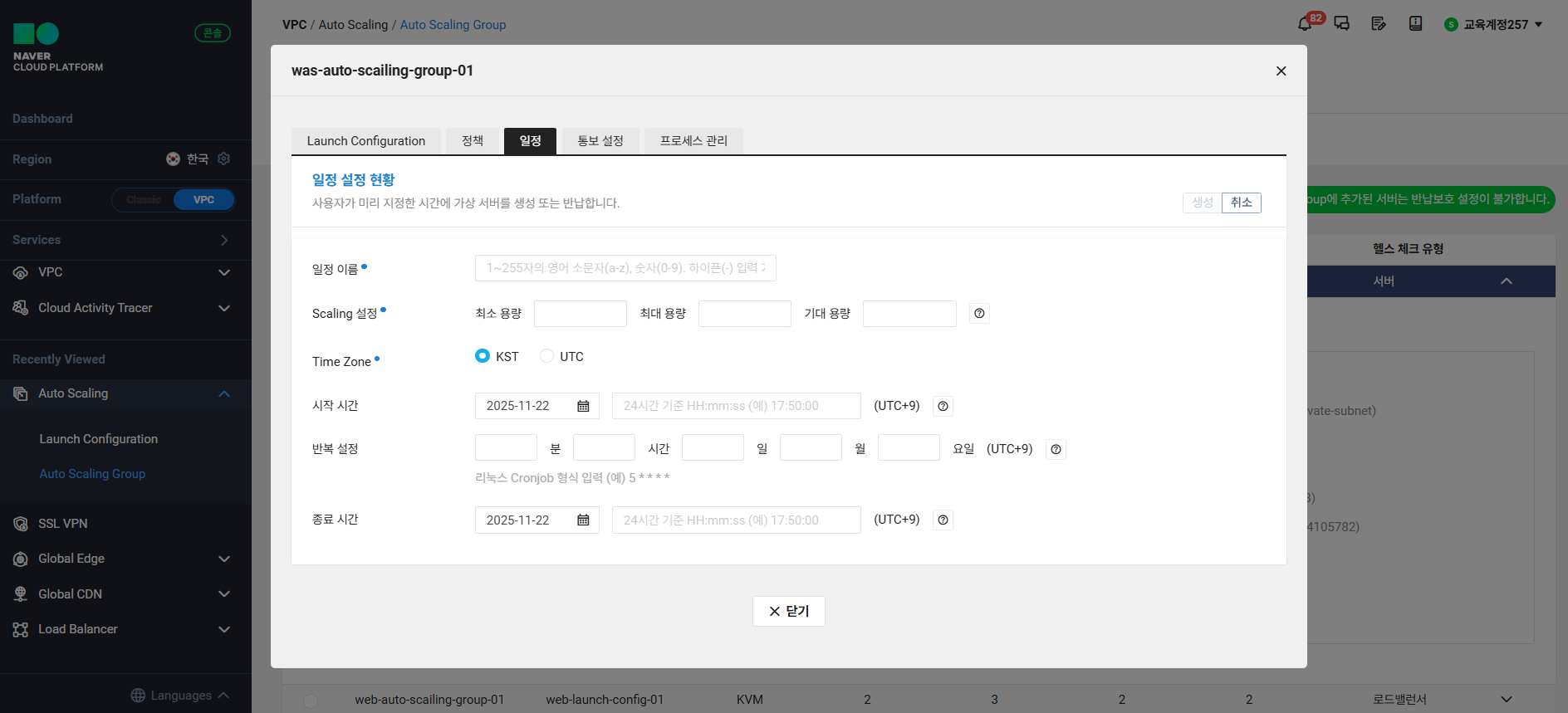Expand the Global Edge chevron
This screenshot has width=1568, height=713.
[224, 559]
